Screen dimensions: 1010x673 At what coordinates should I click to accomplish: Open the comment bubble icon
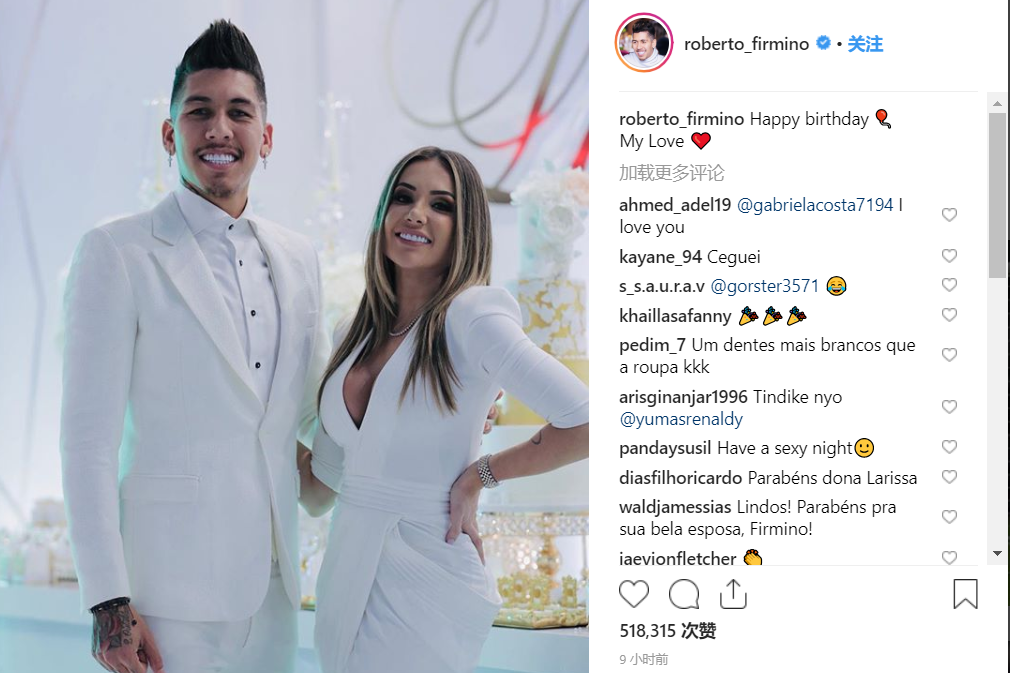pos(683,594)
